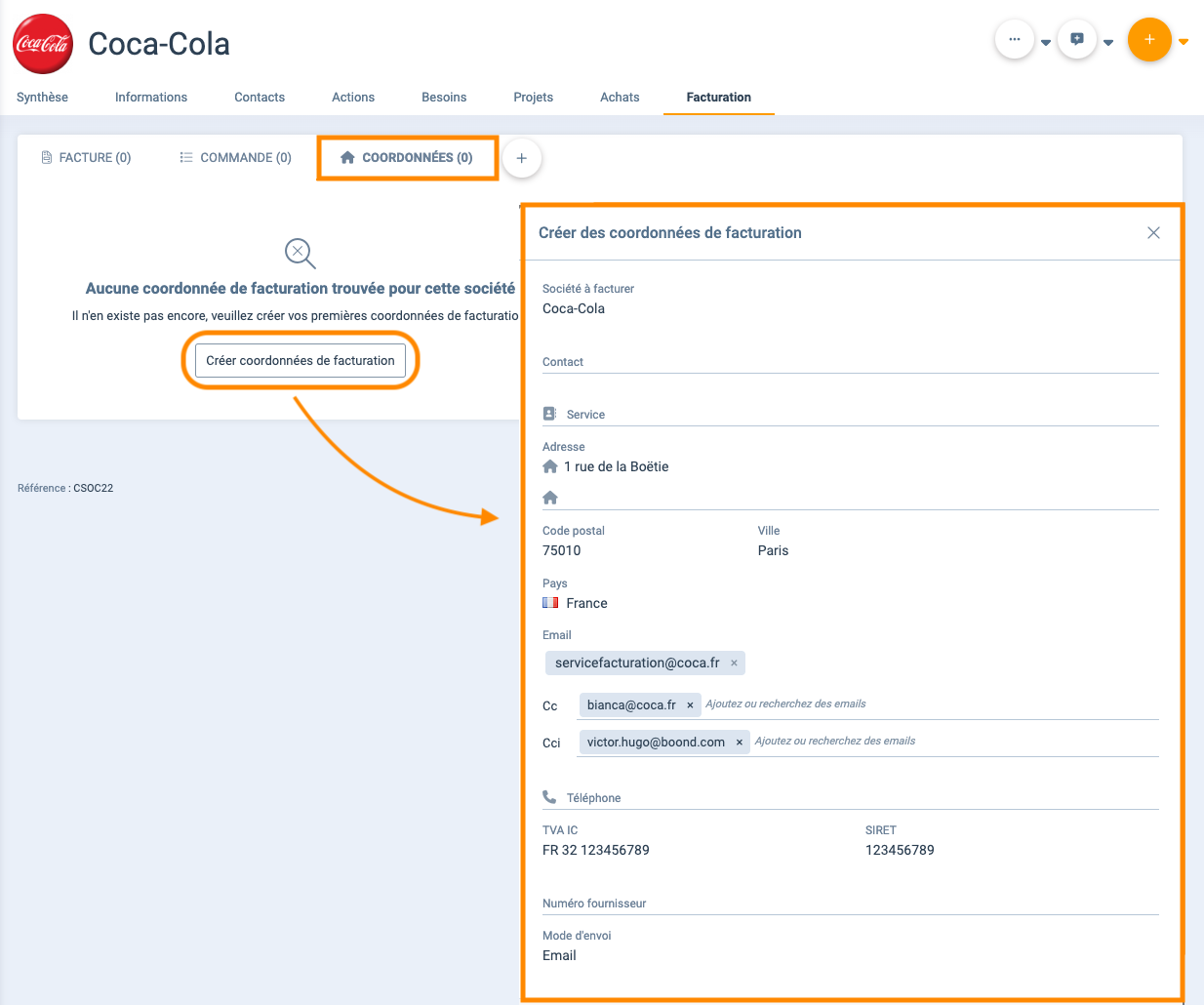Click the comment bubble round button

point(1077,39)
